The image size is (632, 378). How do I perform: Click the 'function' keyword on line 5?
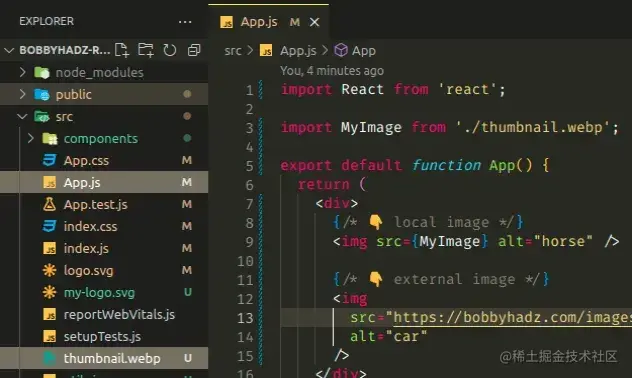[x=446, y=165]
